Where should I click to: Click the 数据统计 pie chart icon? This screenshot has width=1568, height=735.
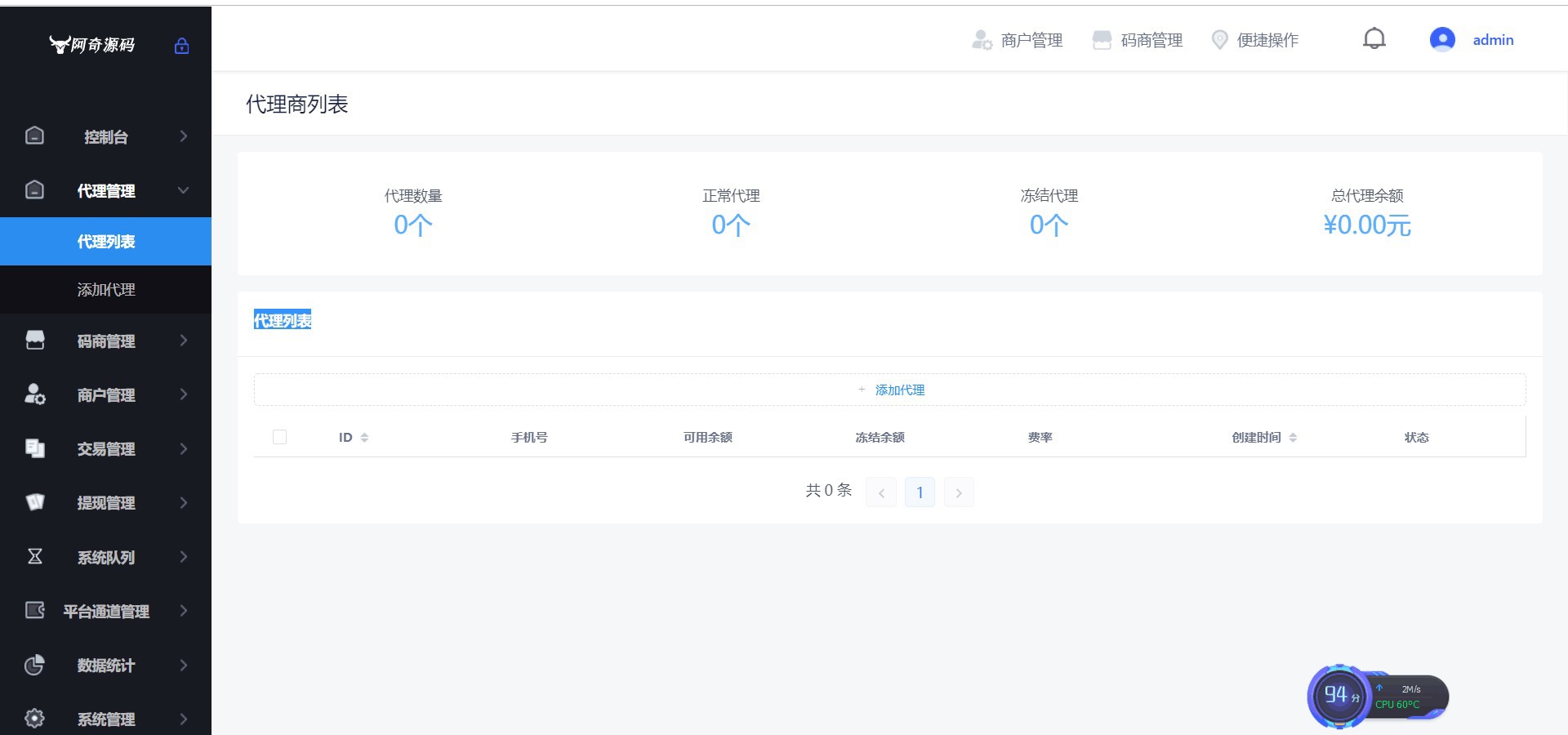pyautogui.click(x=35, y=665)
